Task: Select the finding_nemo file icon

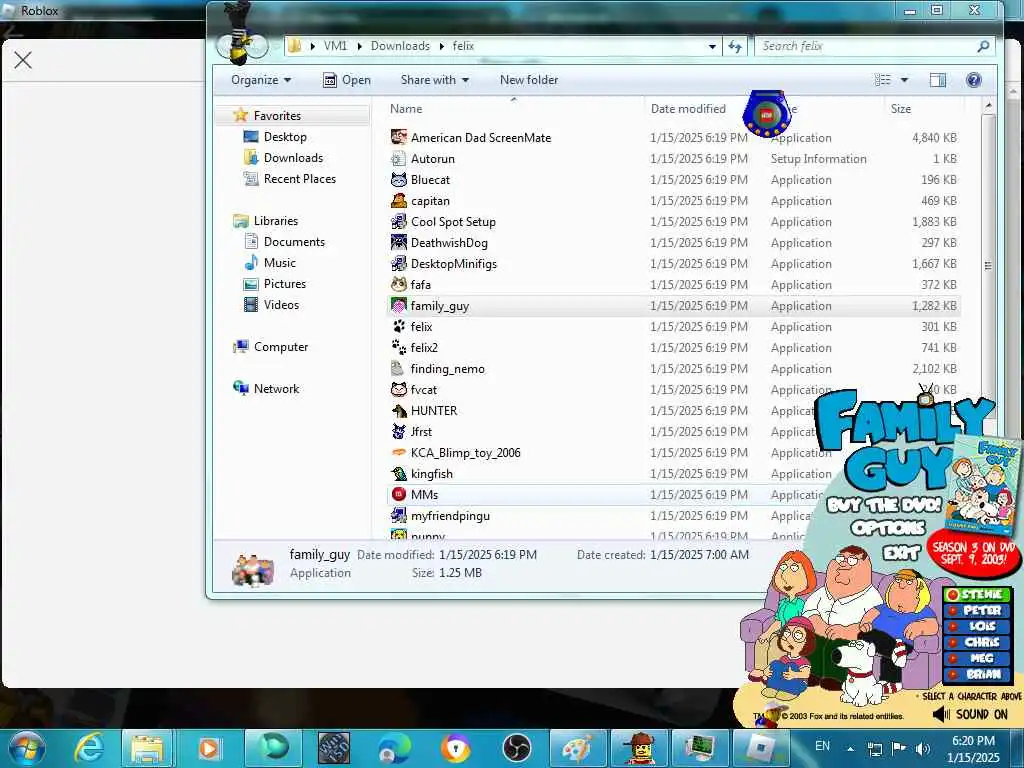Action: click(398, 368)
